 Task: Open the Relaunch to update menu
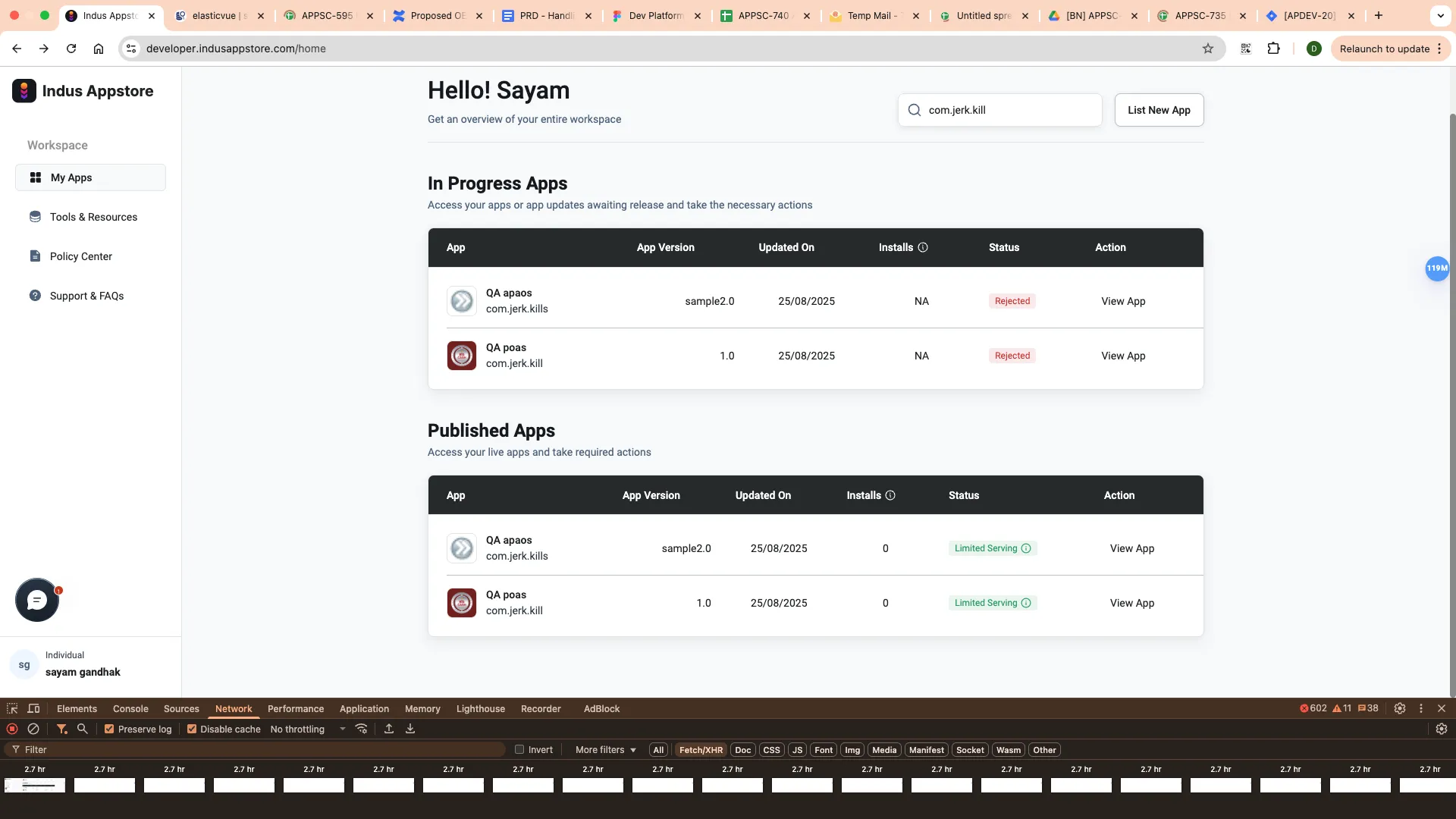(x=1391, y=49)
